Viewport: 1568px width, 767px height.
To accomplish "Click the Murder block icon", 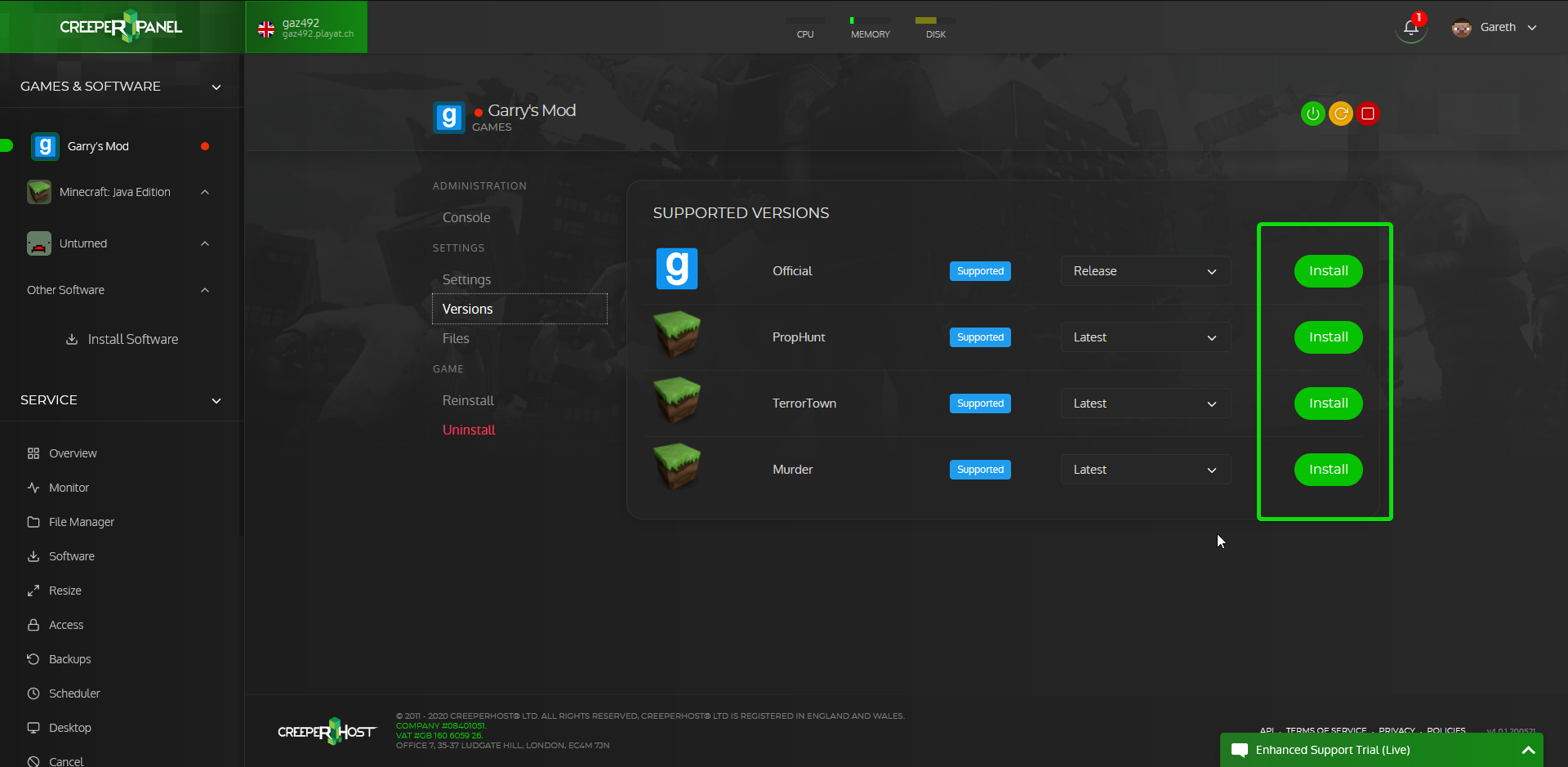I will tap(677, 467).
